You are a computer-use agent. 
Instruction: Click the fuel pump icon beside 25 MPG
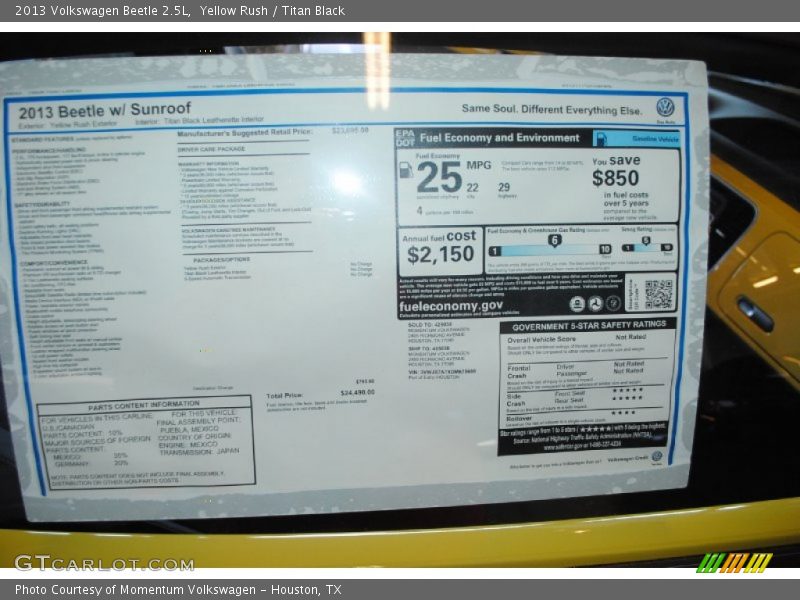tap(406, 170)
